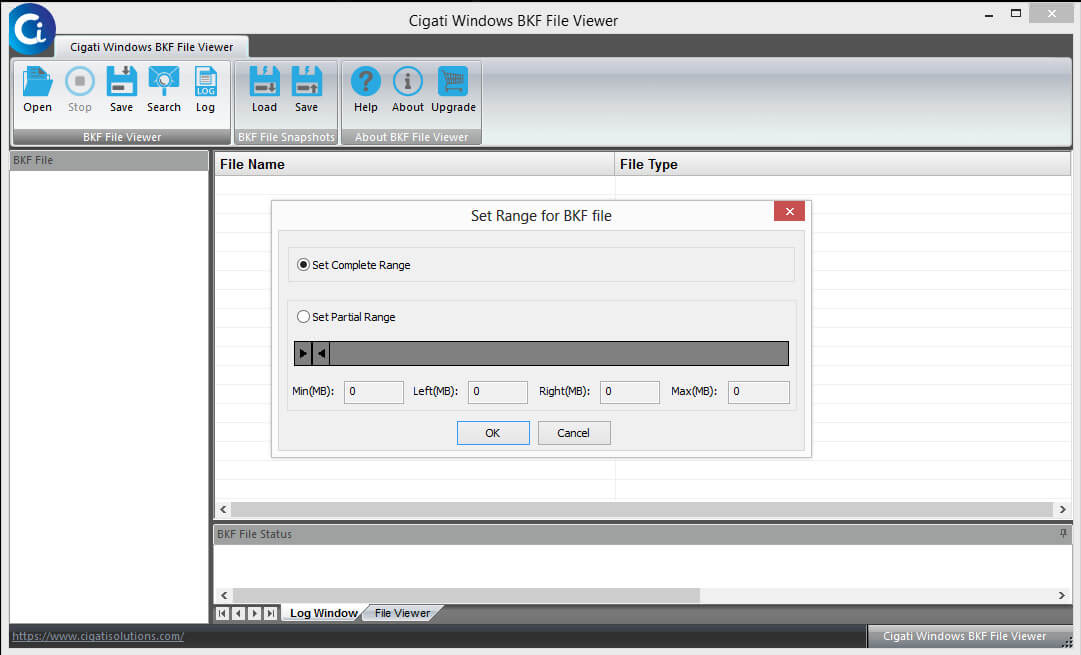The image size is (1081, 655).
Task: Click the status panel scrollbar left arrow
Action: point(224,595)
